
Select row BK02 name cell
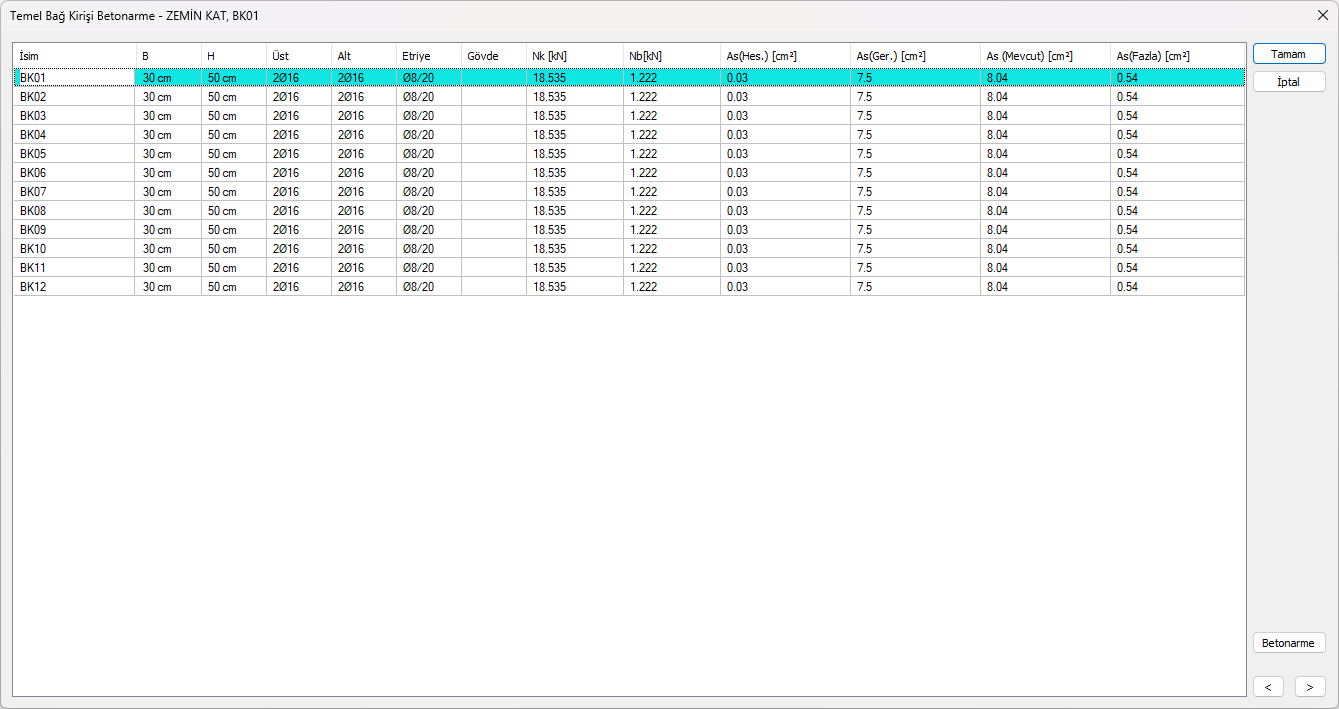74,97
